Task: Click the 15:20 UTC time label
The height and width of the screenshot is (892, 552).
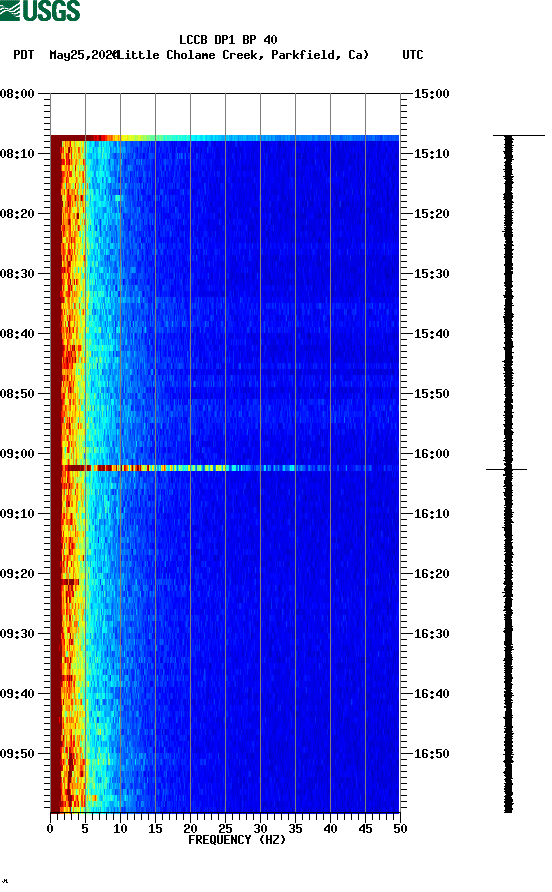Action: point(431,214)
